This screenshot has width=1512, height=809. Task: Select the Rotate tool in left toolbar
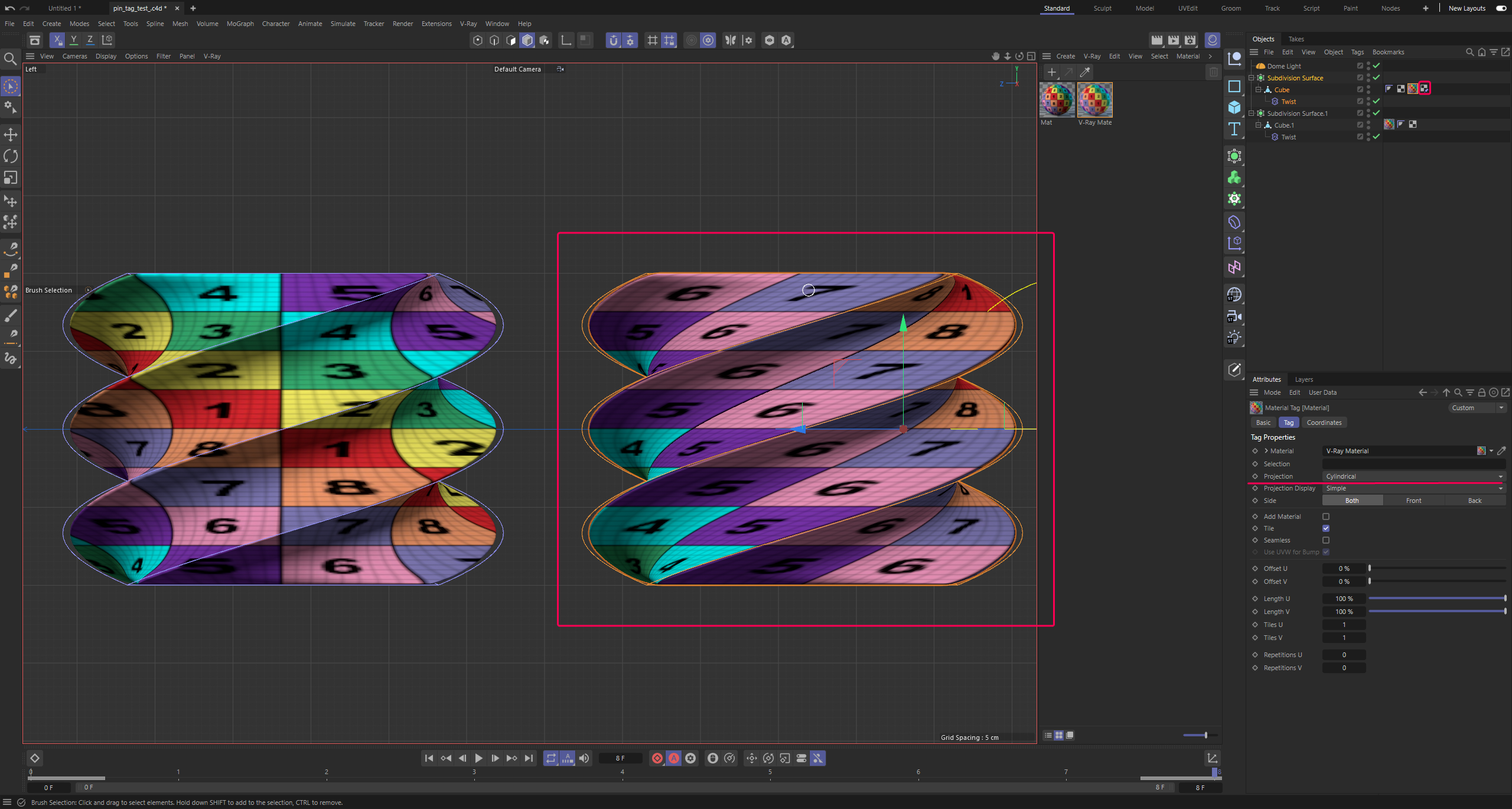click(x=11, y=156)
